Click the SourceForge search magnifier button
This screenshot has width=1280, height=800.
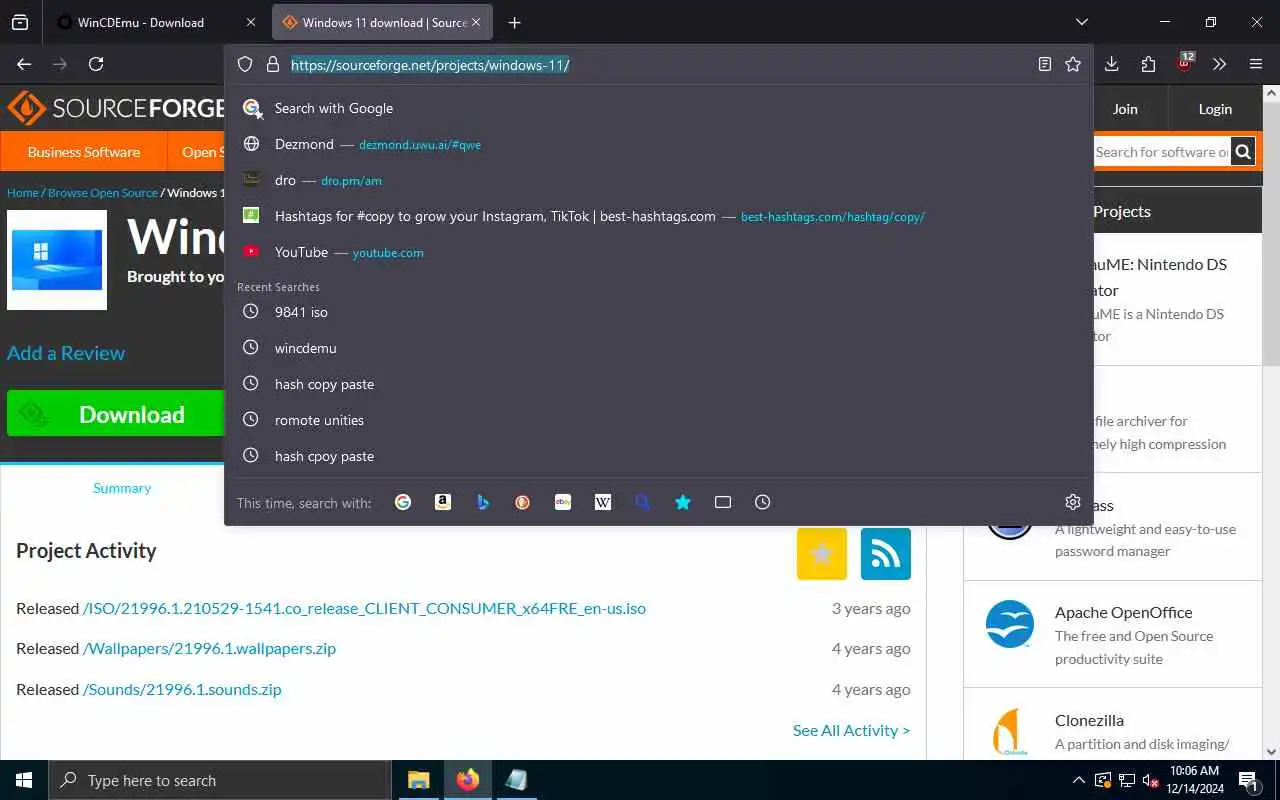[x=1243, y=152]
